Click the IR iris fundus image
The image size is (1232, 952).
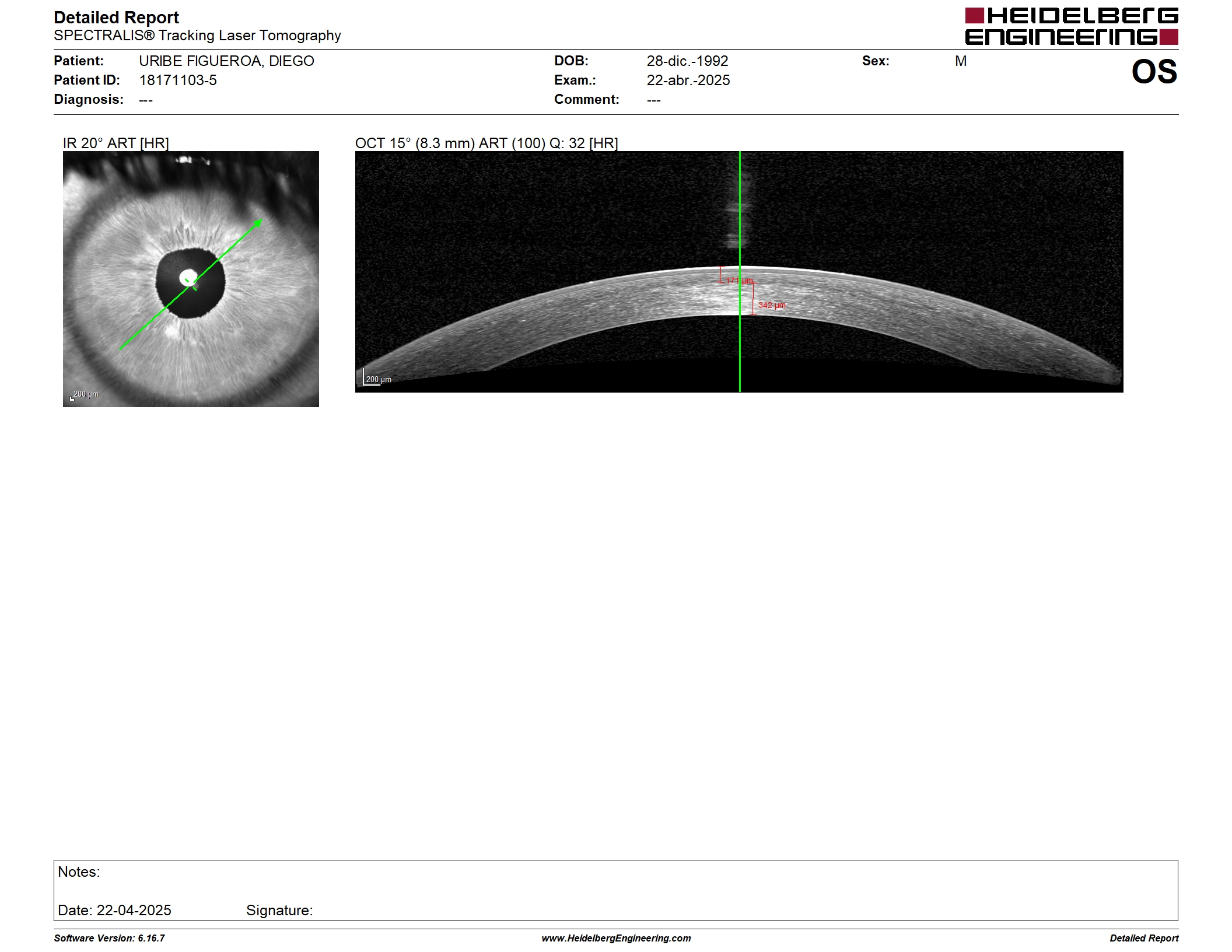click(191, 279)
